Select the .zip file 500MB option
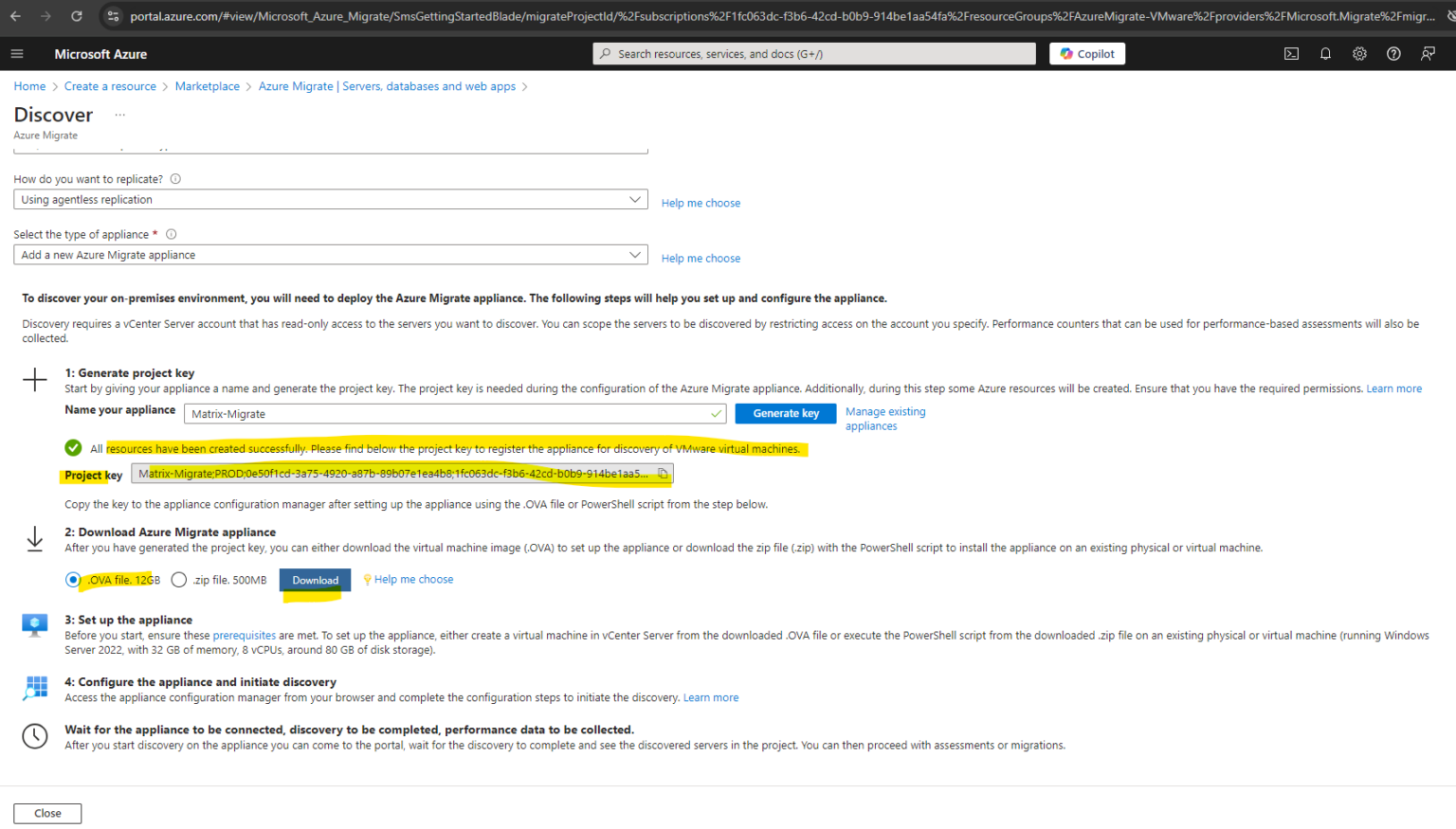 pyautogui.click(x=179, y=579)
